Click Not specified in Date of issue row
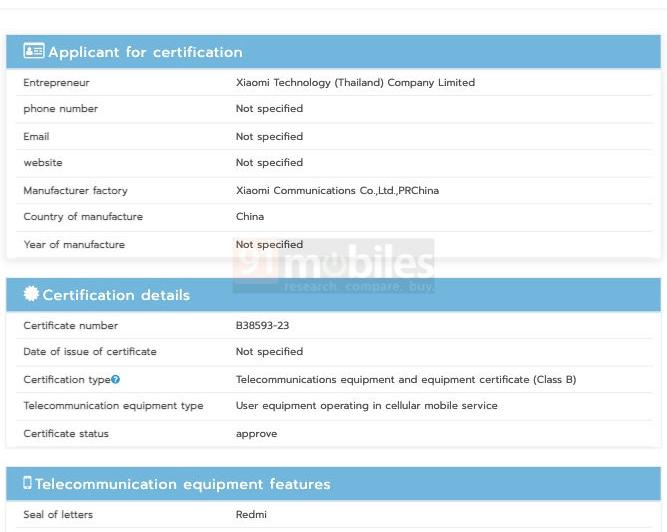 (x=269, y=352)
